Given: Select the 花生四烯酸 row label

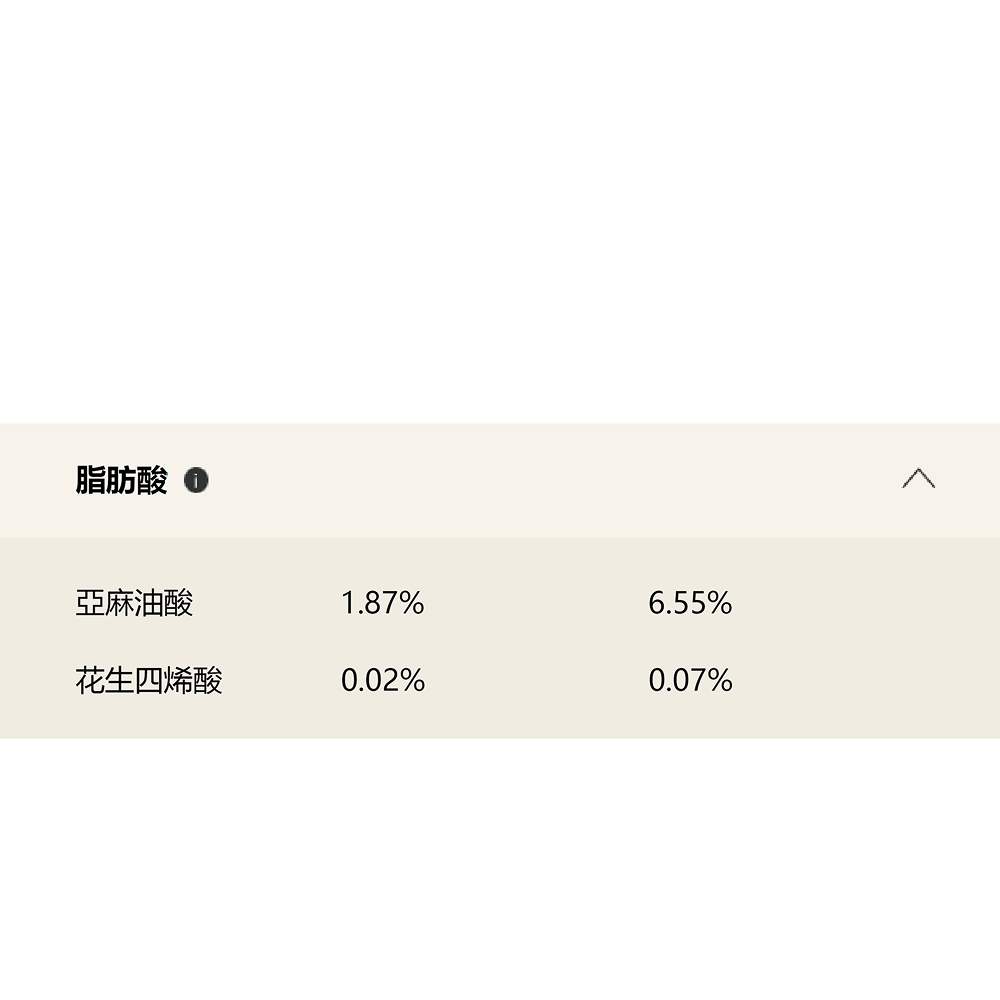Looking at the screenshot, I should (x=149, y=681).
